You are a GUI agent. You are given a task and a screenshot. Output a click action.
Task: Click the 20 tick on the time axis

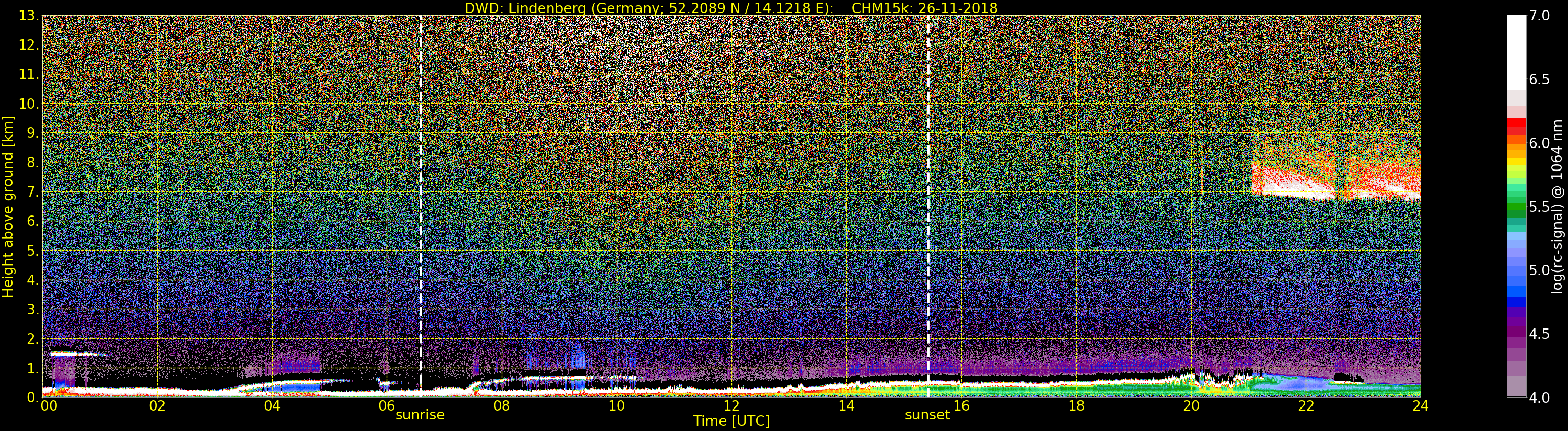point(1191,406)
